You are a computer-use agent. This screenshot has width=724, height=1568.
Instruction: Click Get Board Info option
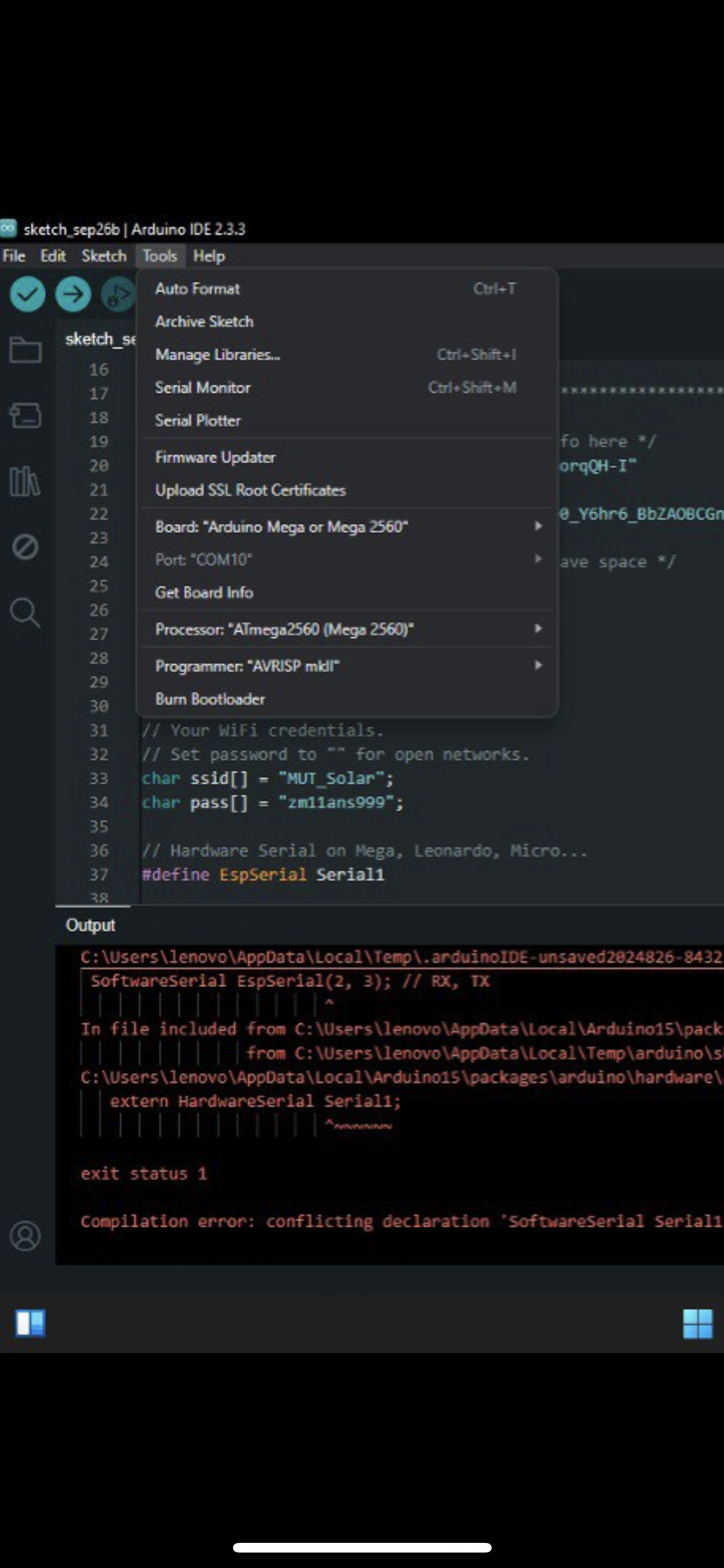click(x=204, y=592)
